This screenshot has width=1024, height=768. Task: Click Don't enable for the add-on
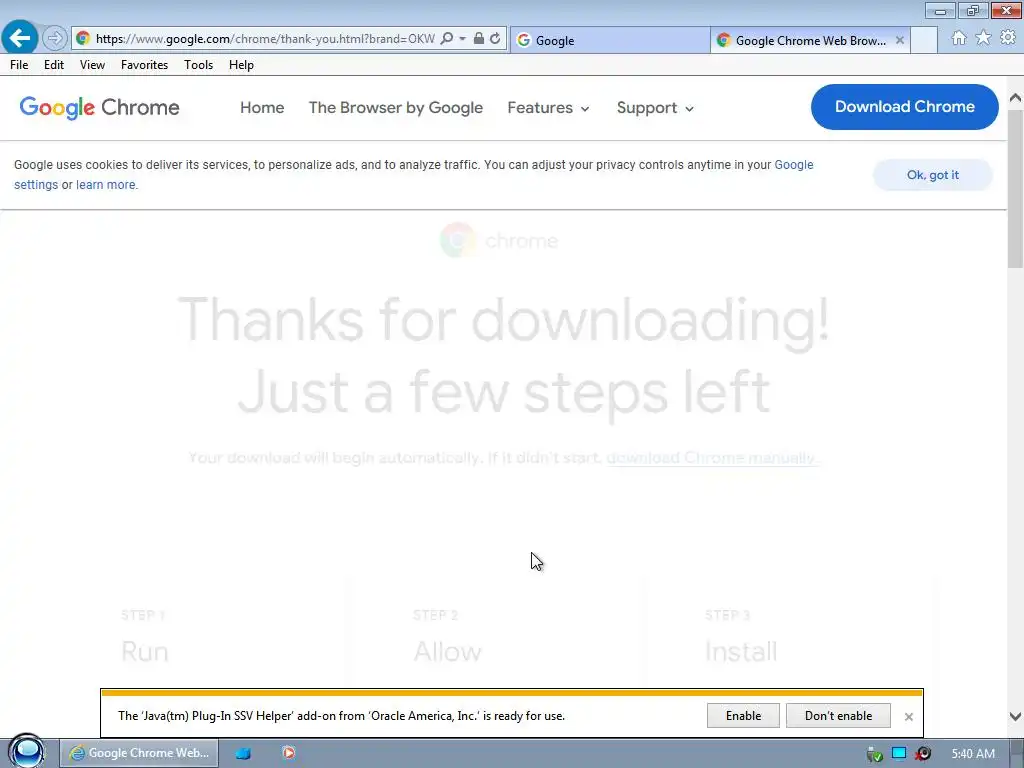pos(838,716)
